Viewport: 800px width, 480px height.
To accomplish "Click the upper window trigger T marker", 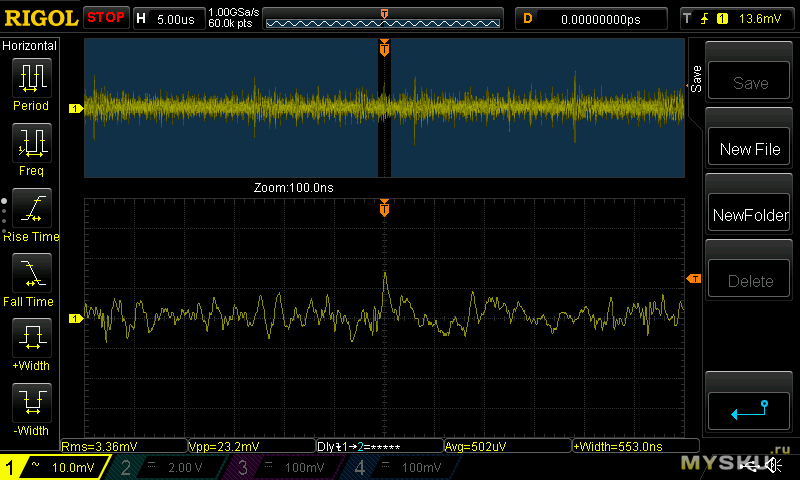I will (384, 48).
